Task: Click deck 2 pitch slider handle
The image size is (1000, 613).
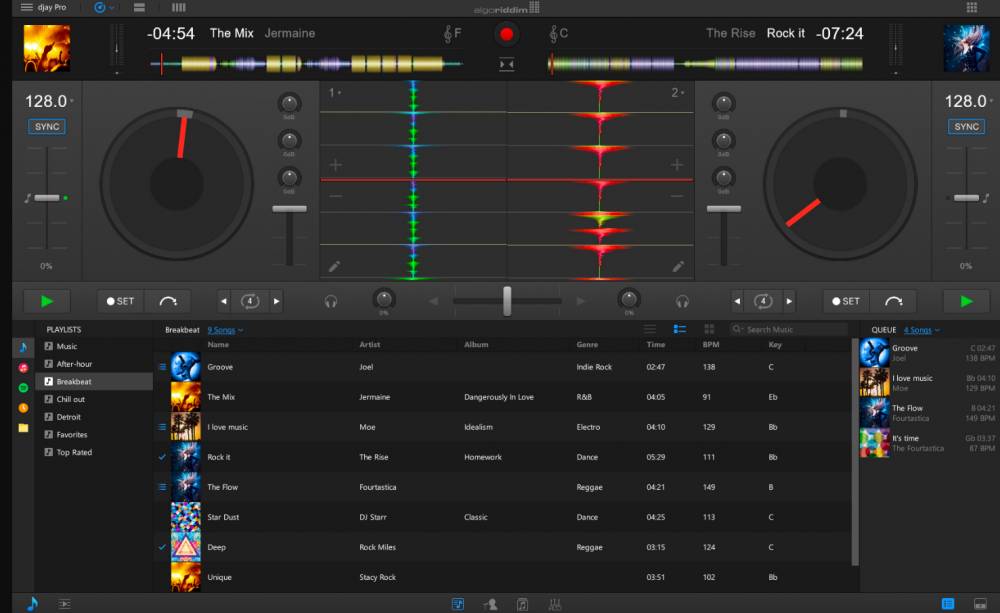Action: [966, 198]
